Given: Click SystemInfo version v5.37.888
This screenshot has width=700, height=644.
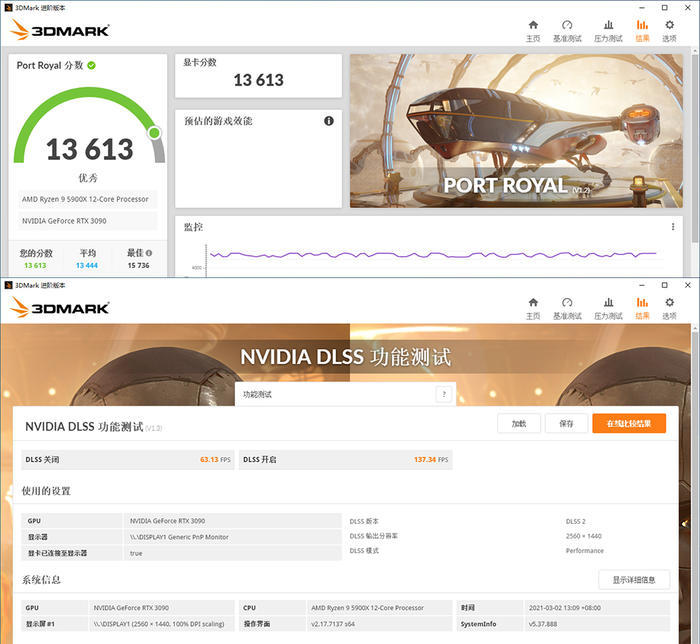Looking at the screenshot, I should [543, 624].
